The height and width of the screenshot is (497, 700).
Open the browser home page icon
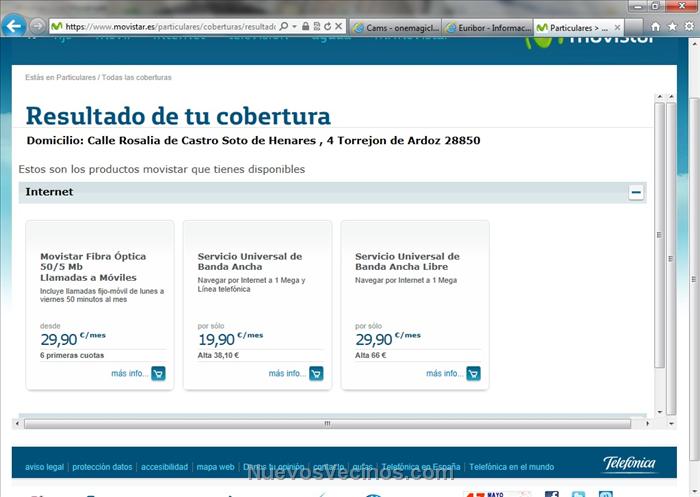655,27
